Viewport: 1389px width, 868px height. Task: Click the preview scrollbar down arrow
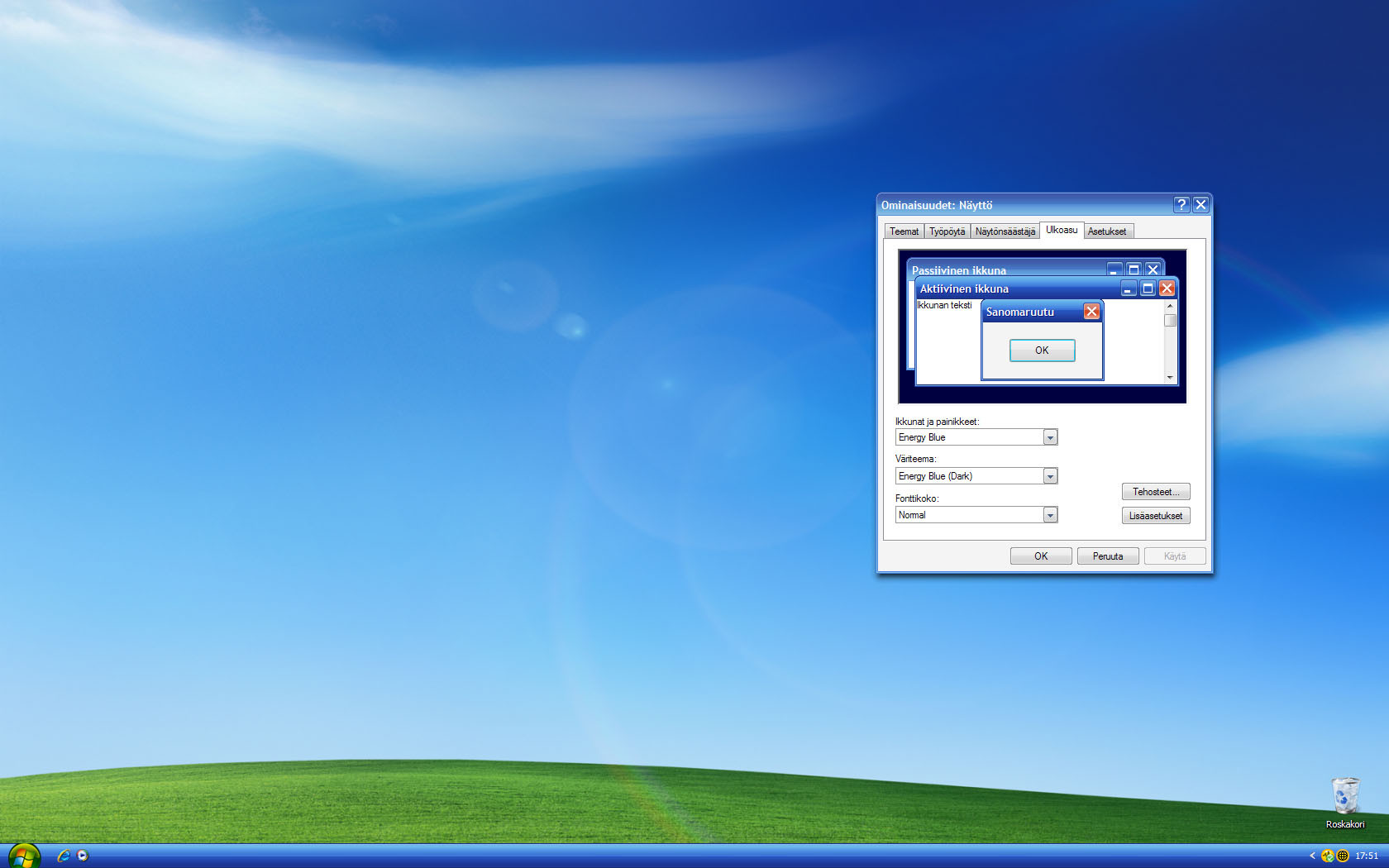[x=1170, y=378]
